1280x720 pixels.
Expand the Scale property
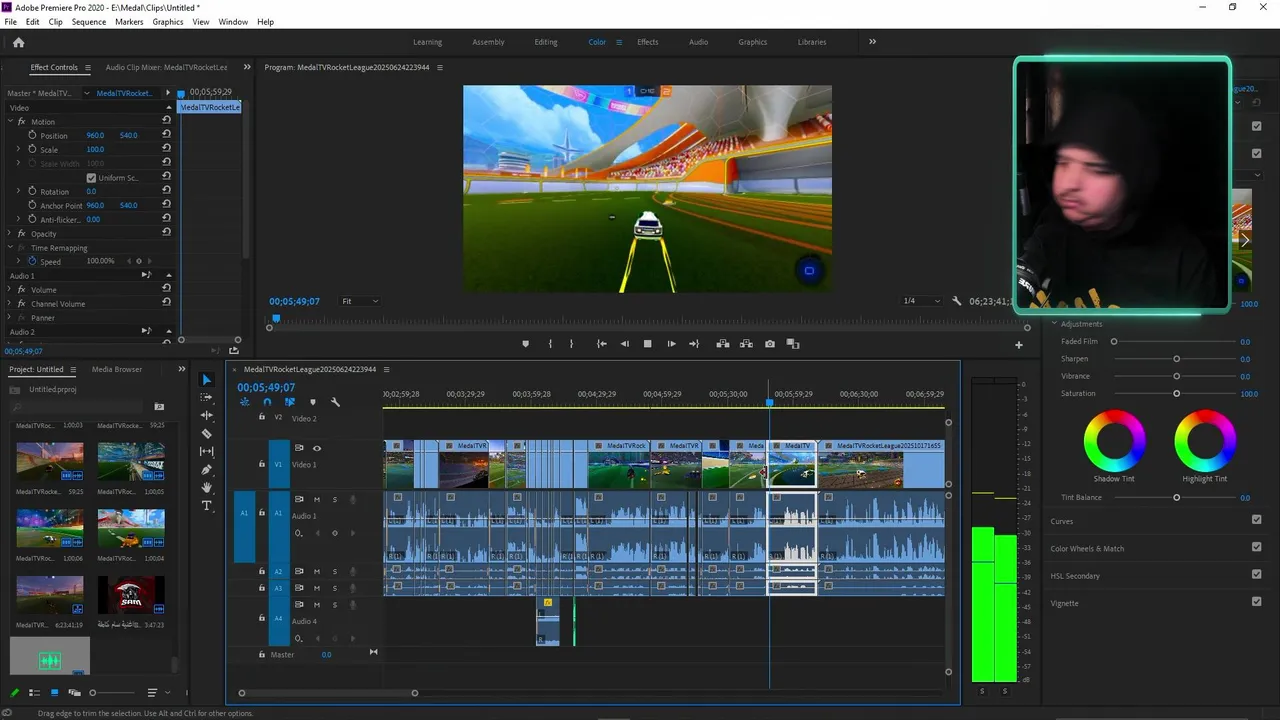[x=18, y=149]
